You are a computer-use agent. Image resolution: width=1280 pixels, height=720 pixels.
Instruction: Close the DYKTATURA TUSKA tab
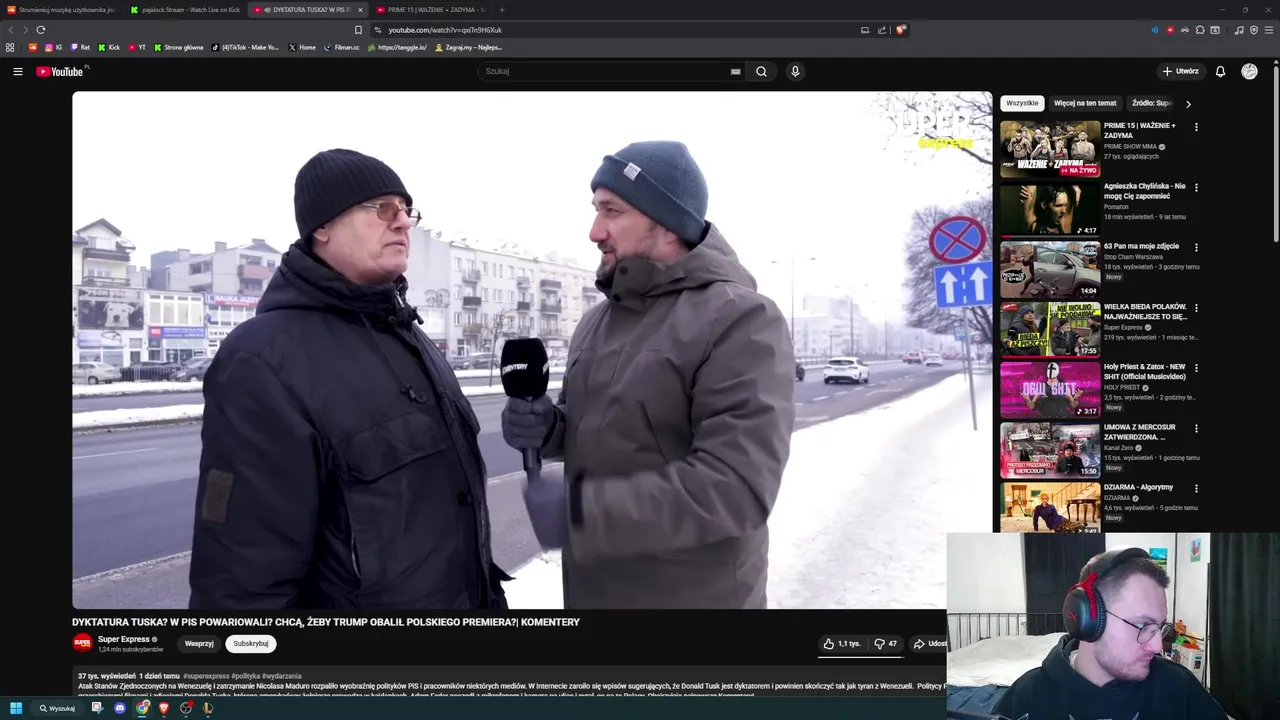(x=360, y=10)
